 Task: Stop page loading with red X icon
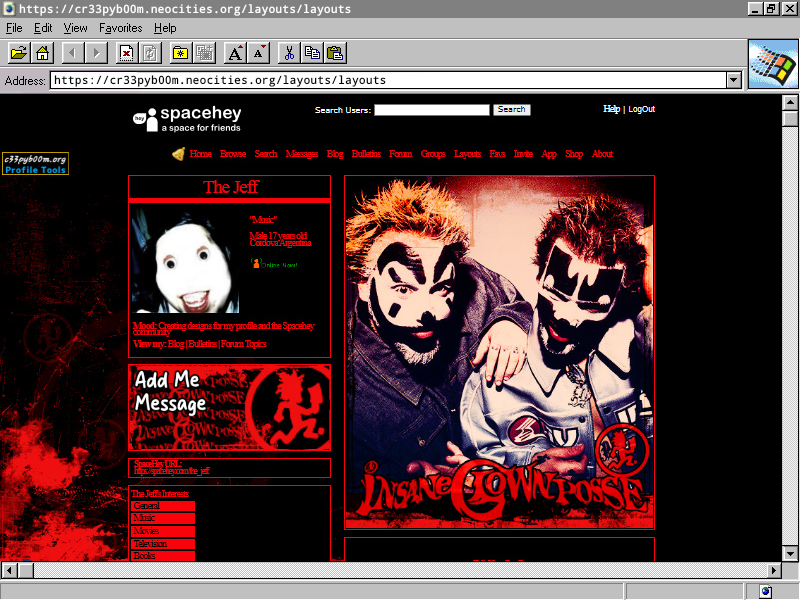click(127, 53)
